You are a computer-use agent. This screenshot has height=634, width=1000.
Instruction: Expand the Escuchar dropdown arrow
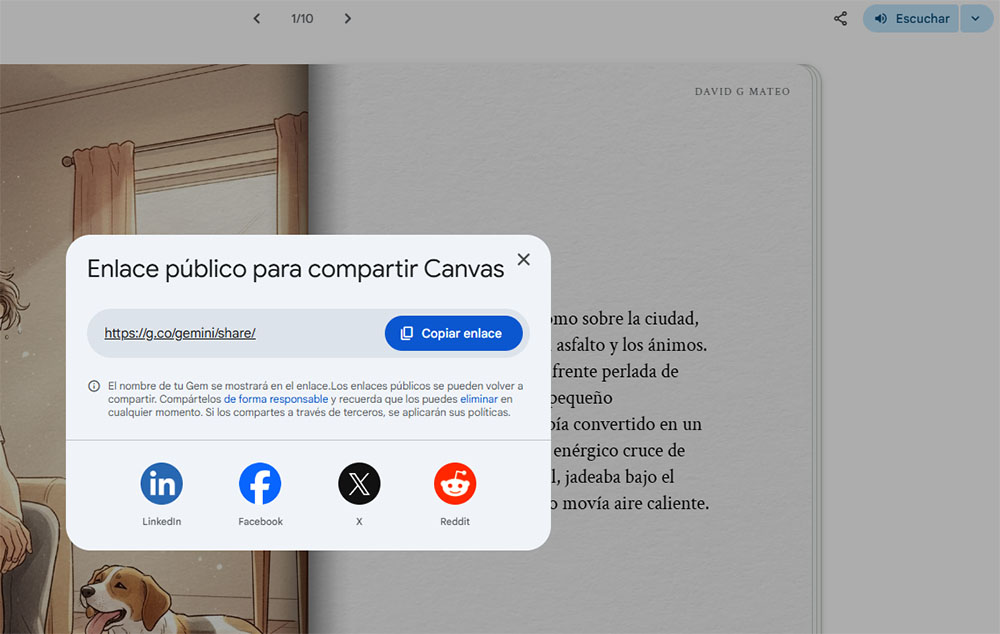[x=976, y=18]
